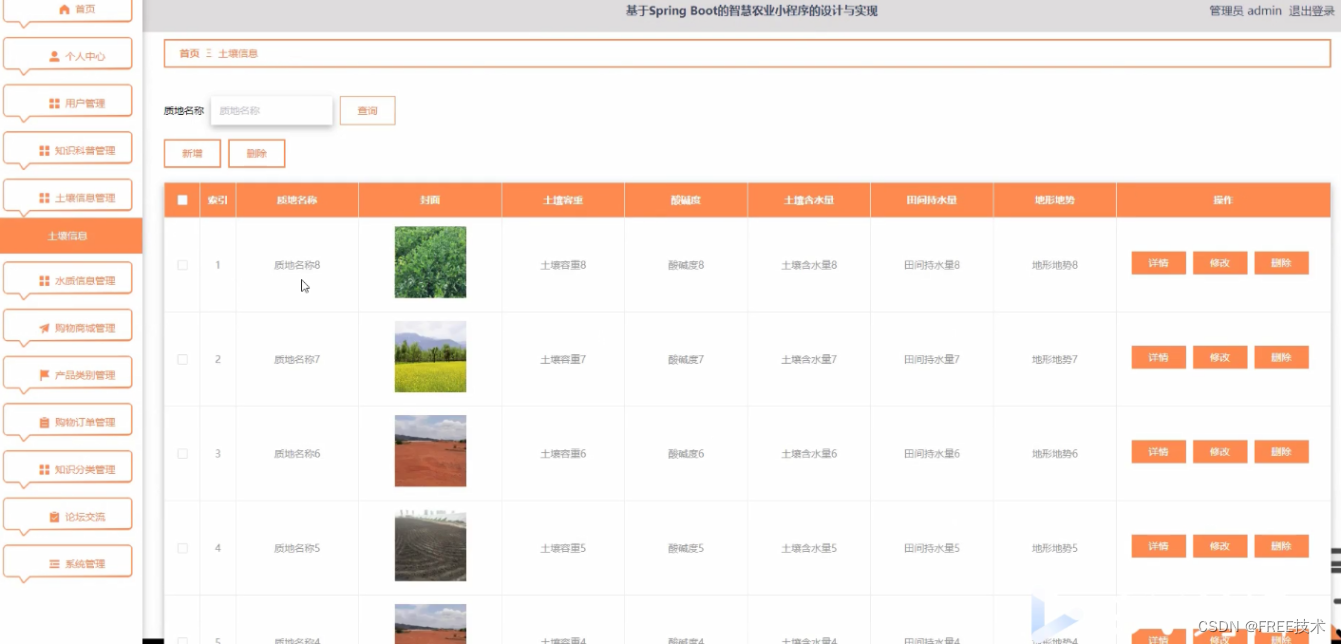This screenshot has height=644, width=1341.
Task: Click the 地形地势 column header
Action: tap(1055, 200)
